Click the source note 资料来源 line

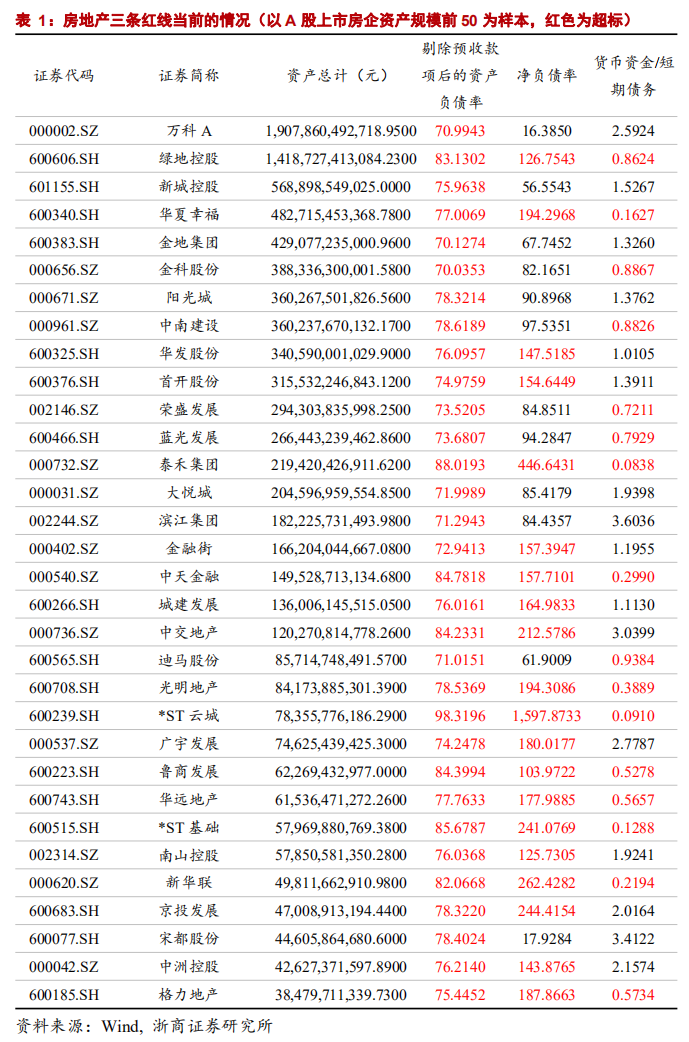144,1026
